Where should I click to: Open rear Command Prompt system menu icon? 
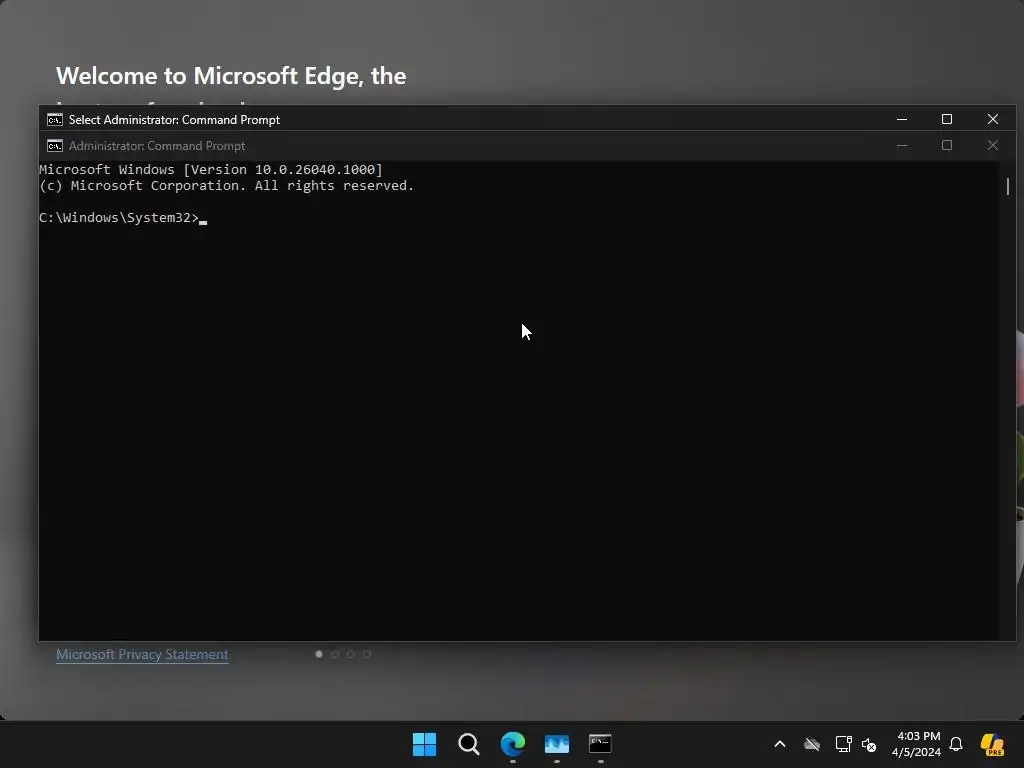coord(55,146)
